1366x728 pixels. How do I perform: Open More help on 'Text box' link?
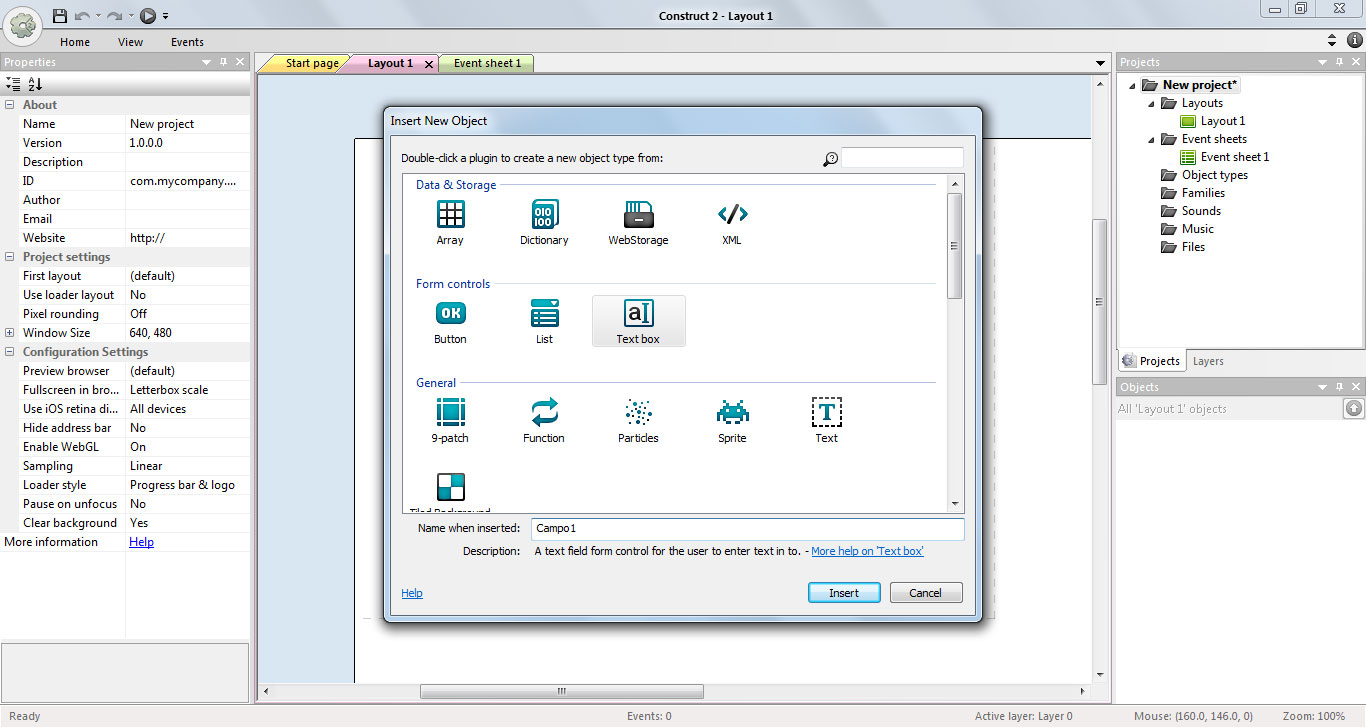pos(867,551)
